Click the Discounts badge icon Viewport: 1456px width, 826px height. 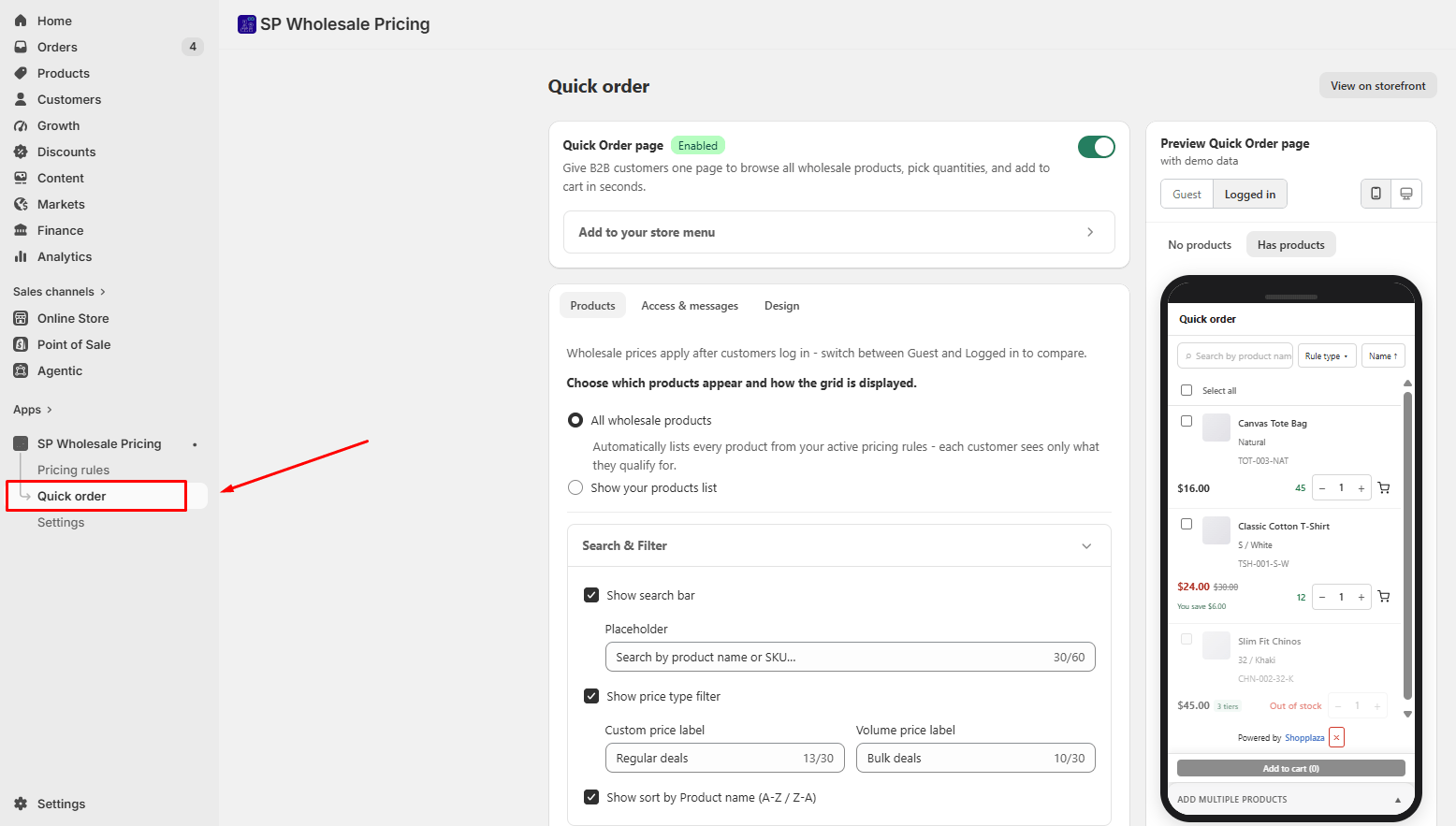[21, 152]
